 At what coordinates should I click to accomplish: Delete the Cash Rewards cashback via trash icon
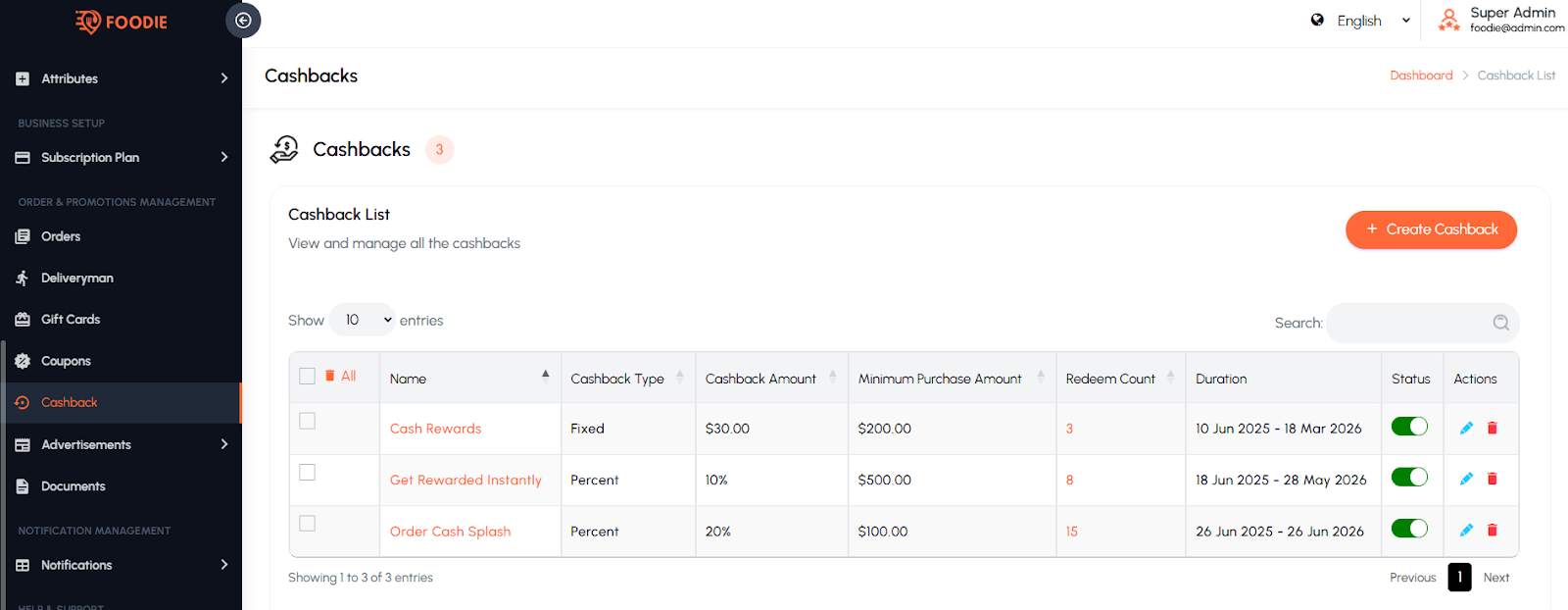(x=1493, y=428)
